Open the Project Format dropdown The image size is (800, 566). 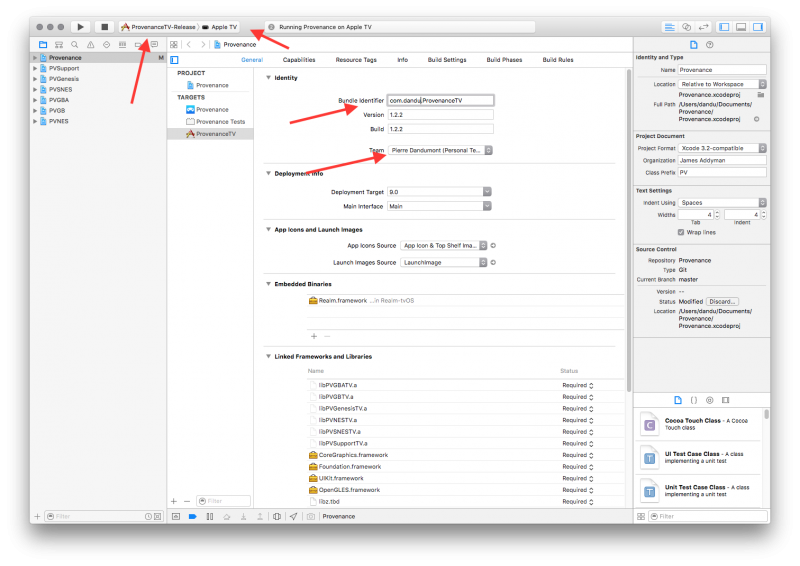coord(722,148)
